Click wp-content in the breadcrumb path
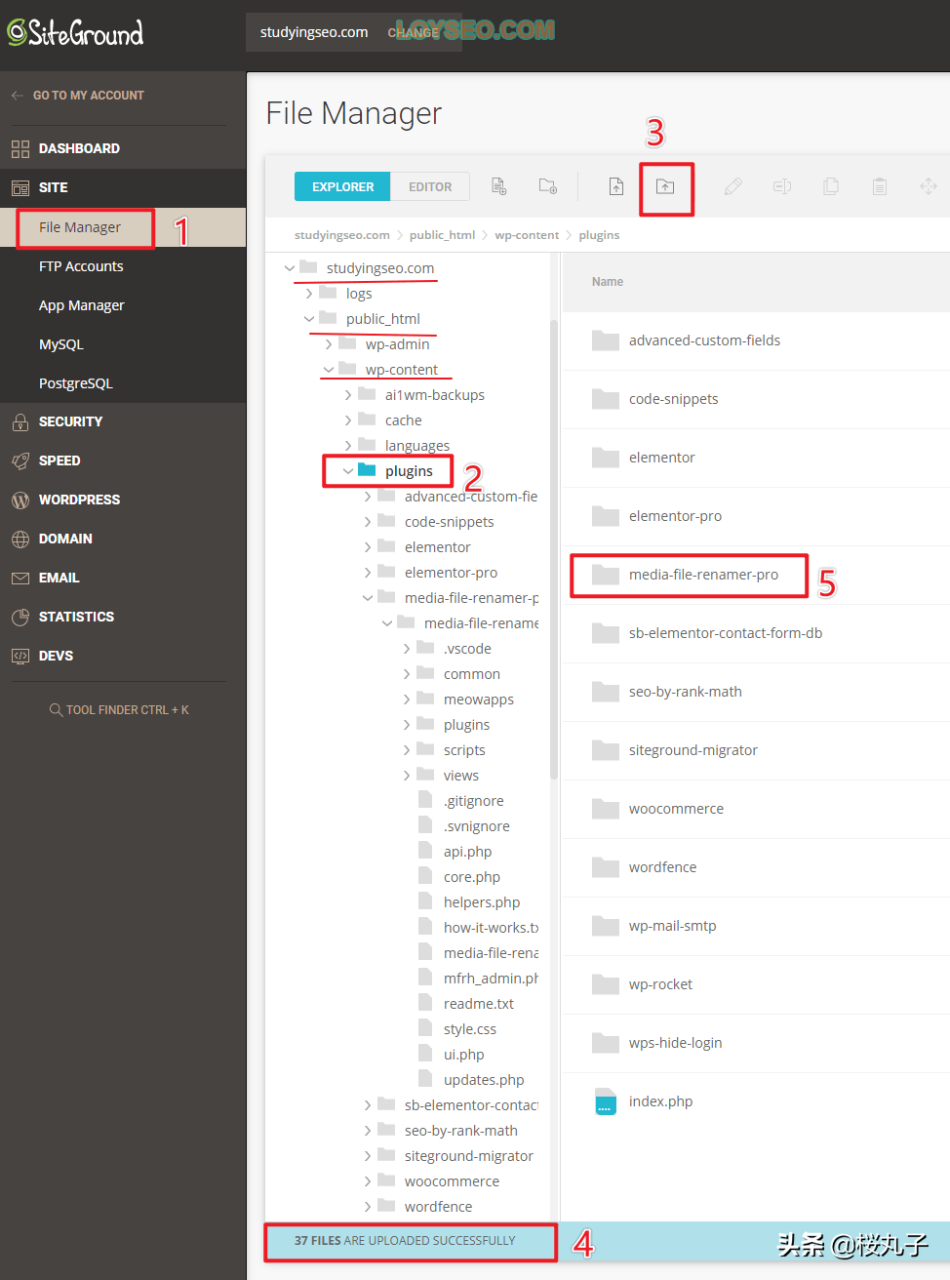The height and width of the screenshot is (1280, 950). pyautogui.click(x=527, y=235)
